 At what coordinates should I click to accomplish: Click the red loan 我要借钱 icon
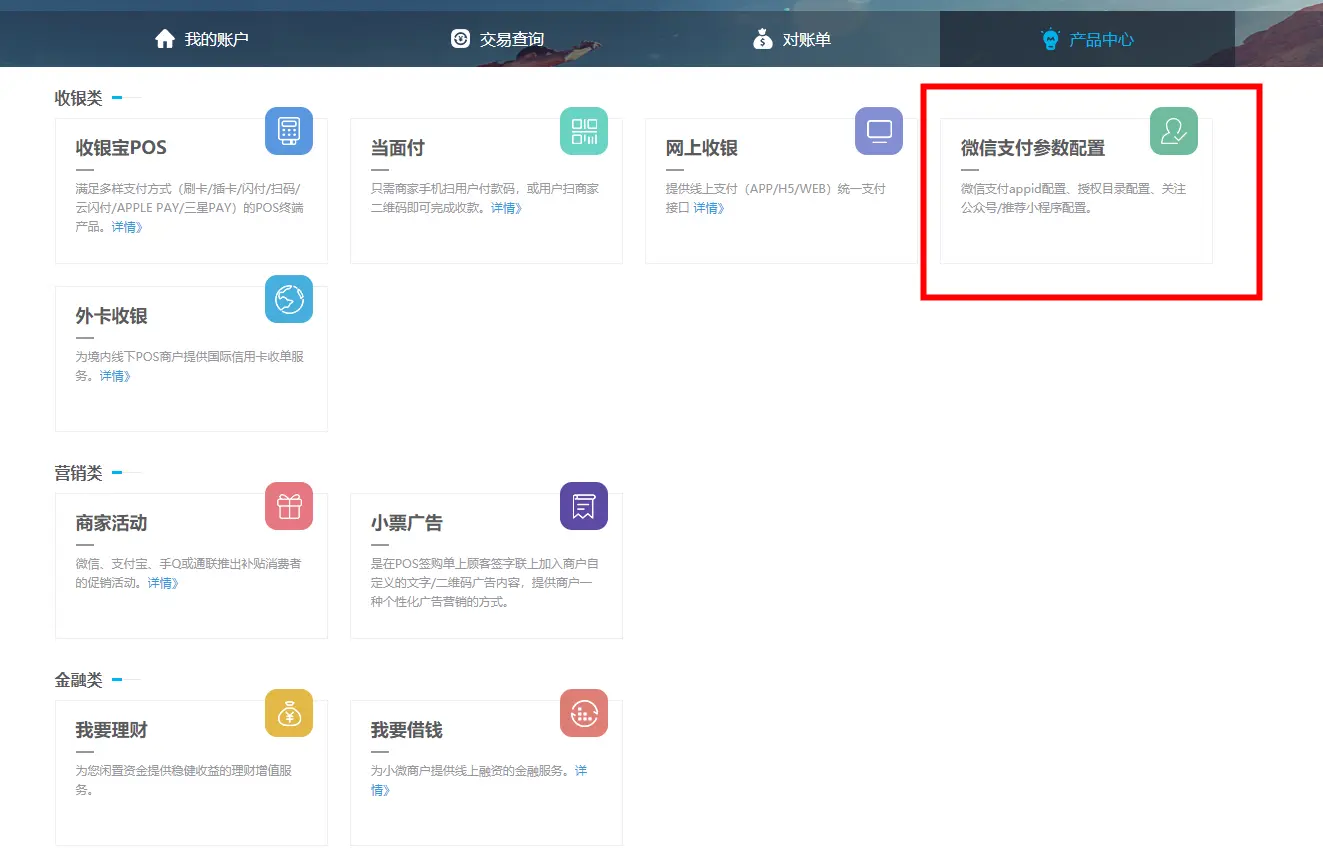coord(584,713)
